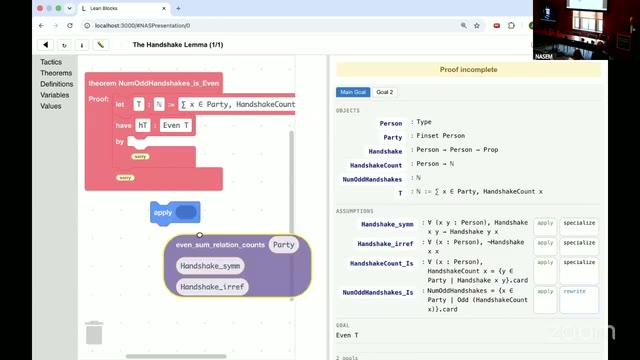Open the extensions puzzle icon
640x360 pixels.
(511, 25)
